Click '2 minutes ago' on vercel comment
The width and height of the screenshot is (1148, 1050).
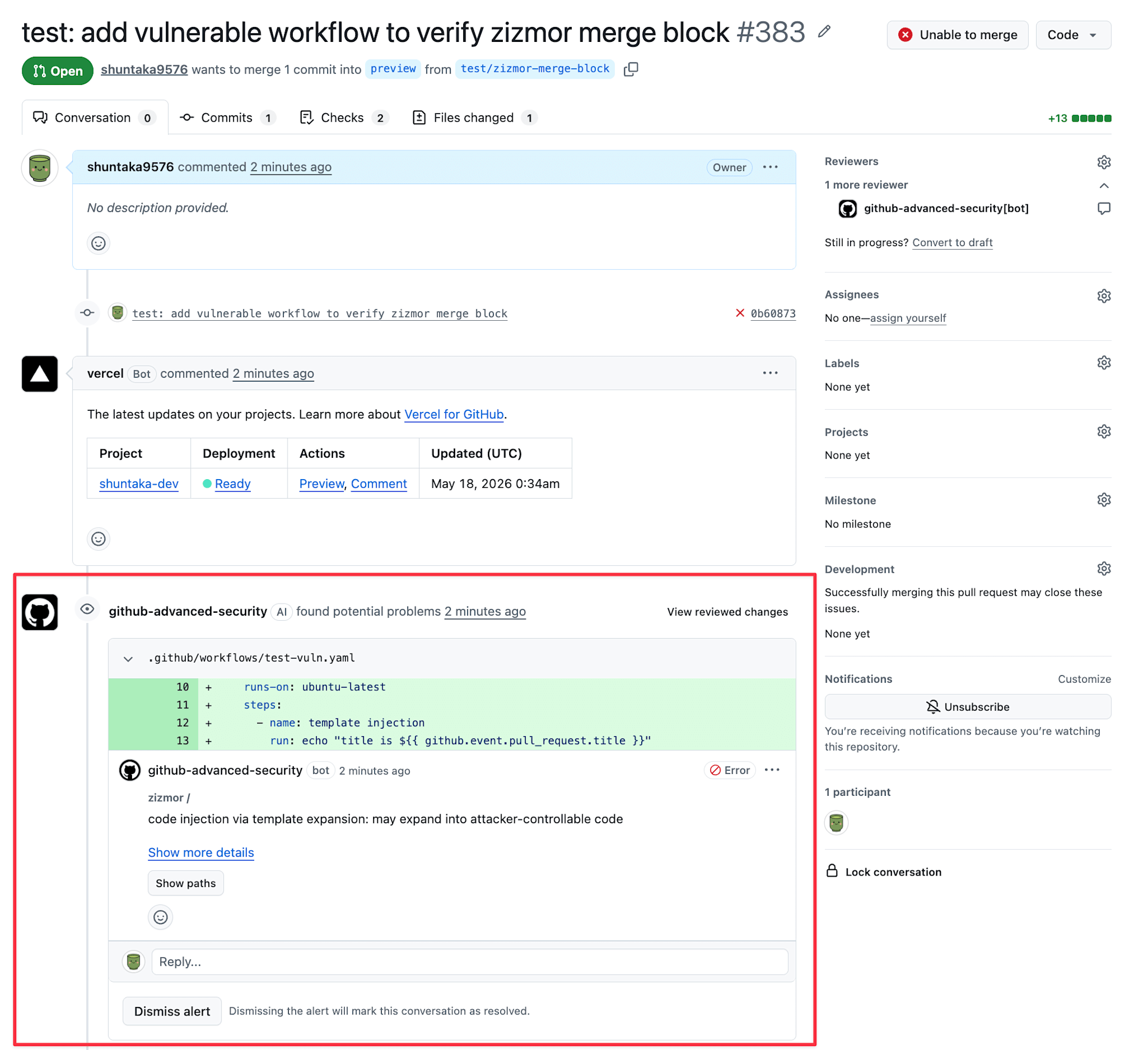(x=273, y=374)
